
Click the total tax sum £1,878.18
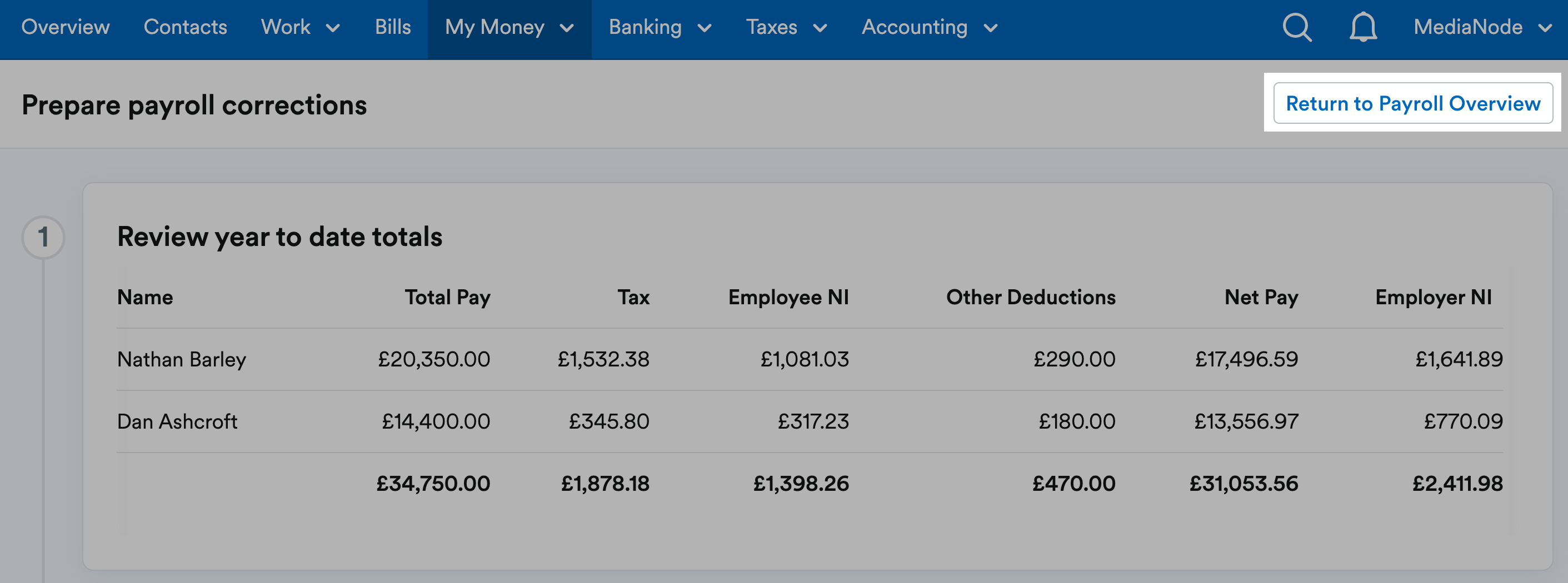tap(605, 484)
